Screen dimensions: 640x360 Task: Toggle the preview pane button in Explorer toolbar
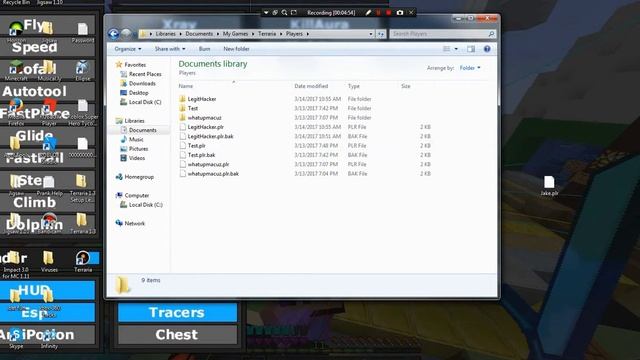pyautogui.click(x=471, y=49)
